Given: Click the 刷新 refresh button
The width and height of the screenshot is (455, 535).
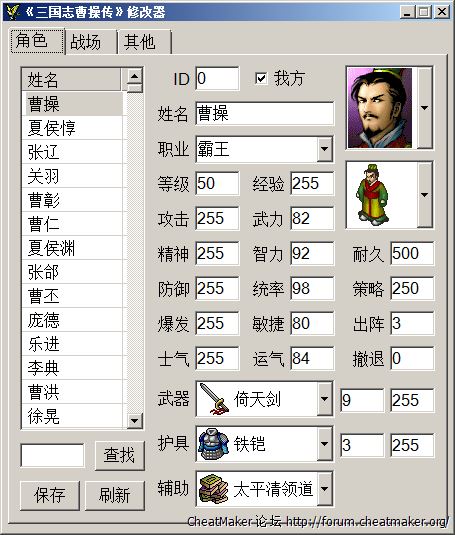Looking at the screenshot, I should click(x=115, y=495).
